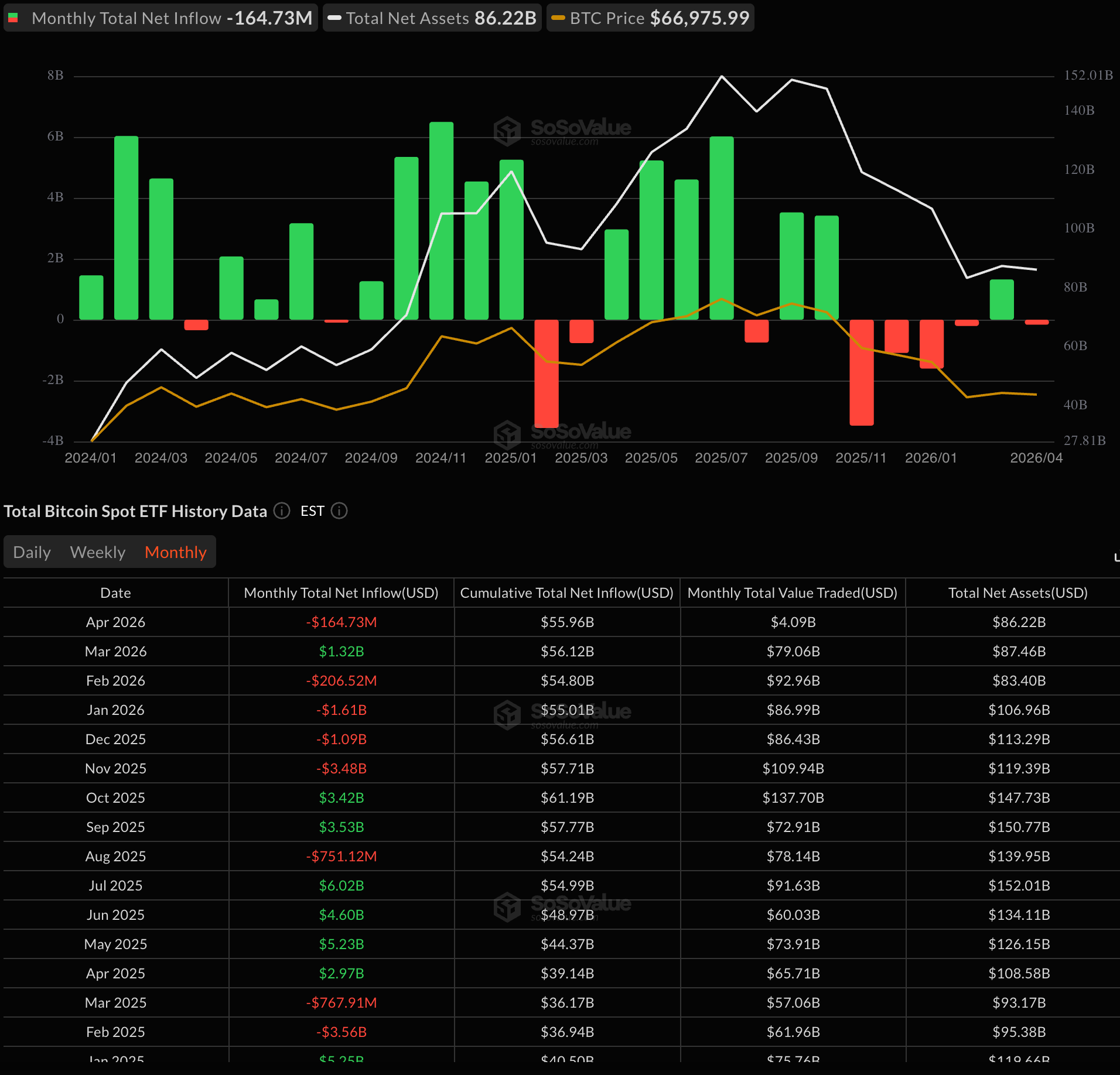Screen dimensions: 1120x1075
Task: Click the large red bar for 2025/11
Action: (861, 372)
